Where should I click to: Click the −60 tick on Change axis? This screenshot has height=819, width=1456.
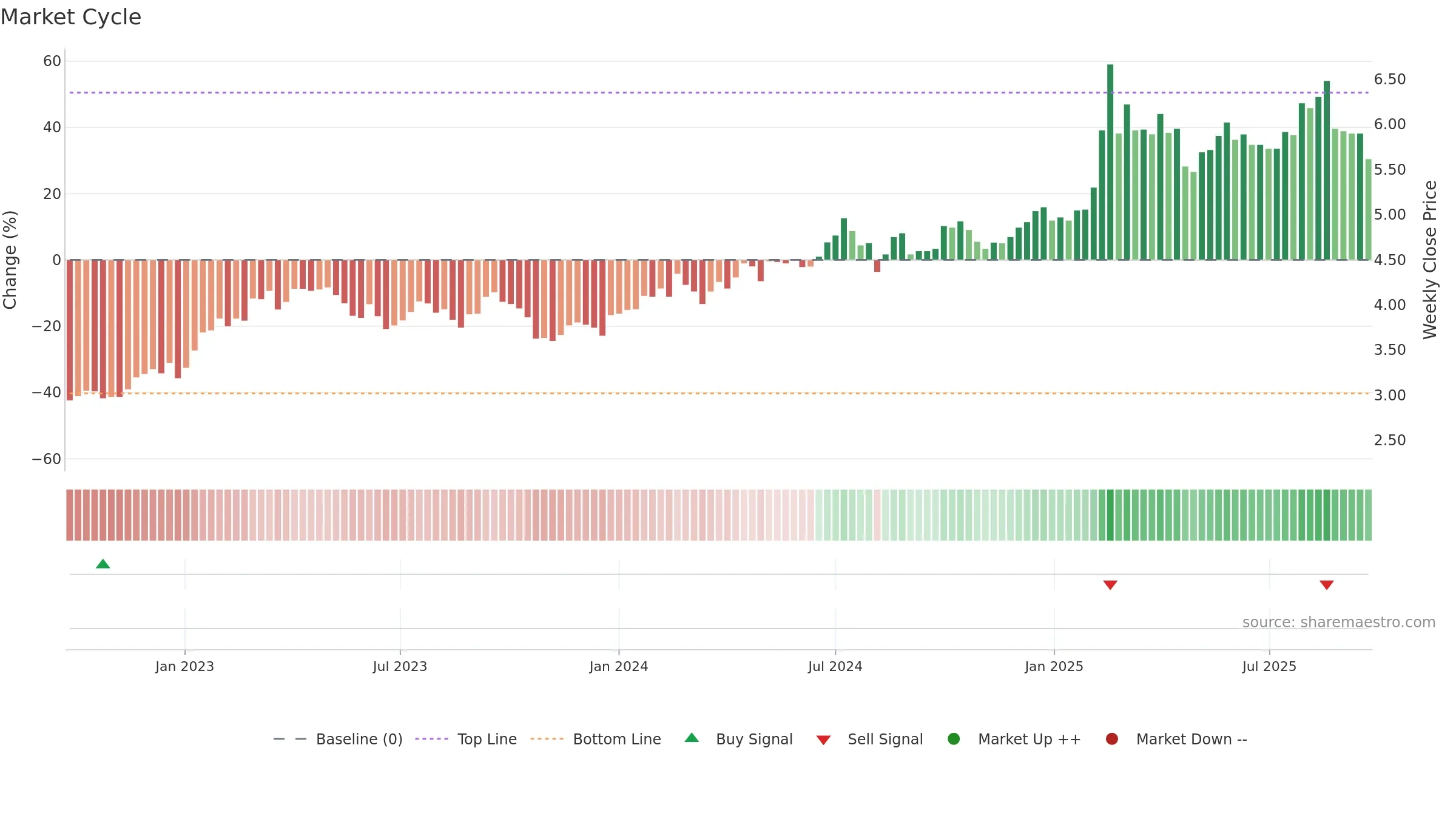pyautogui.click(x=46, y=459)
